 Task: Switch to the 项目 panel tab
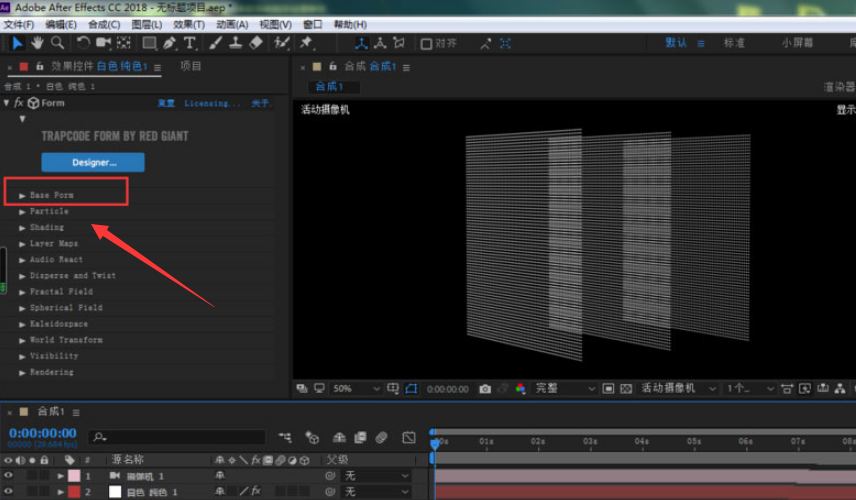click(190, 66)
